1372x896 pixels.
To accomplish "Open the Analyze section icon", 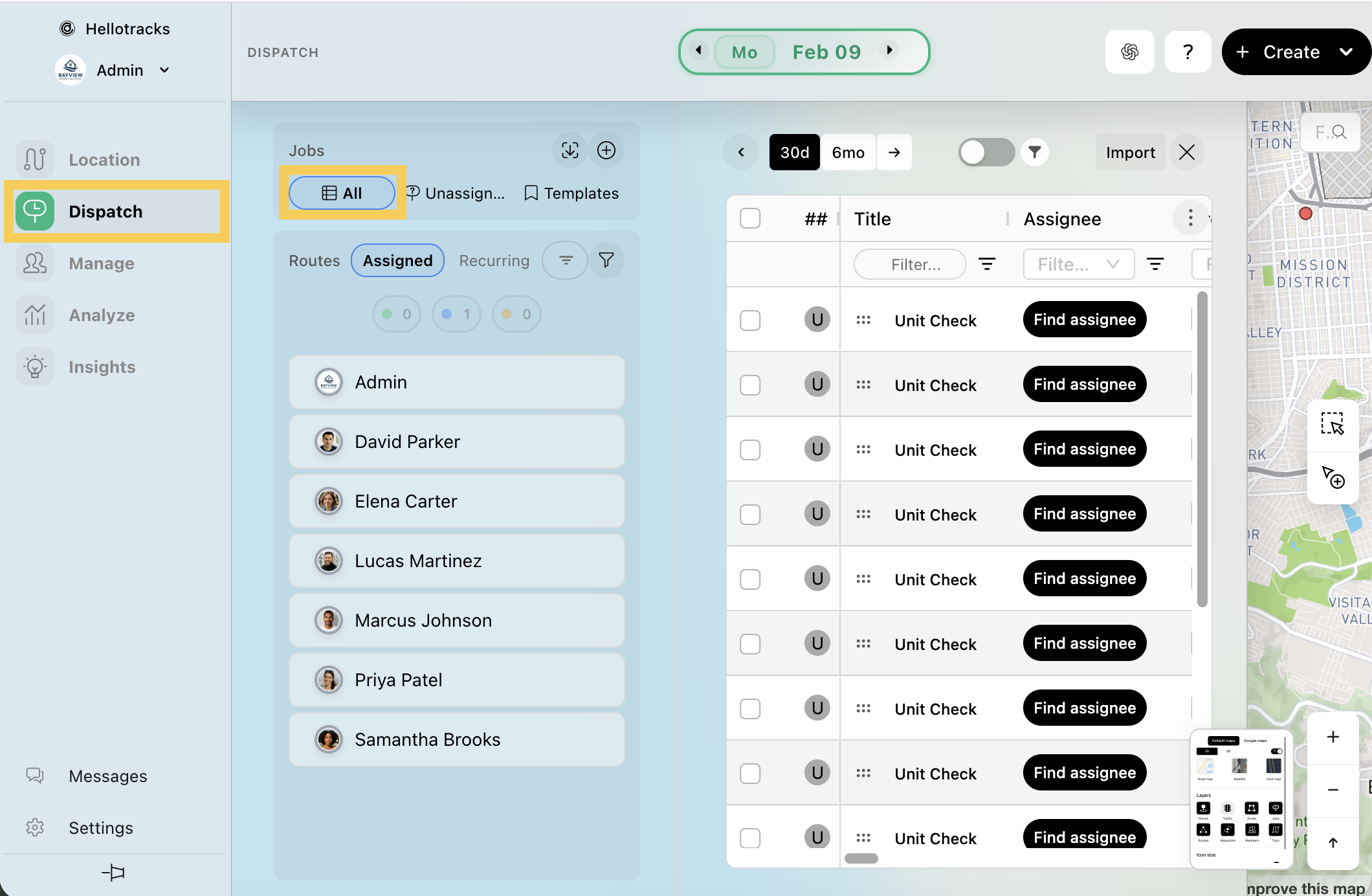I will coord(35,315).
